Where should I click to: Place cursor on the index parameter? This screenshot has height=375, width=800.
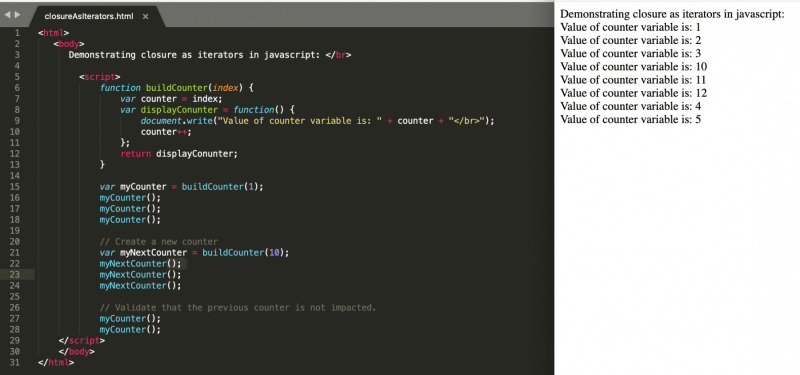click(225, 88)
